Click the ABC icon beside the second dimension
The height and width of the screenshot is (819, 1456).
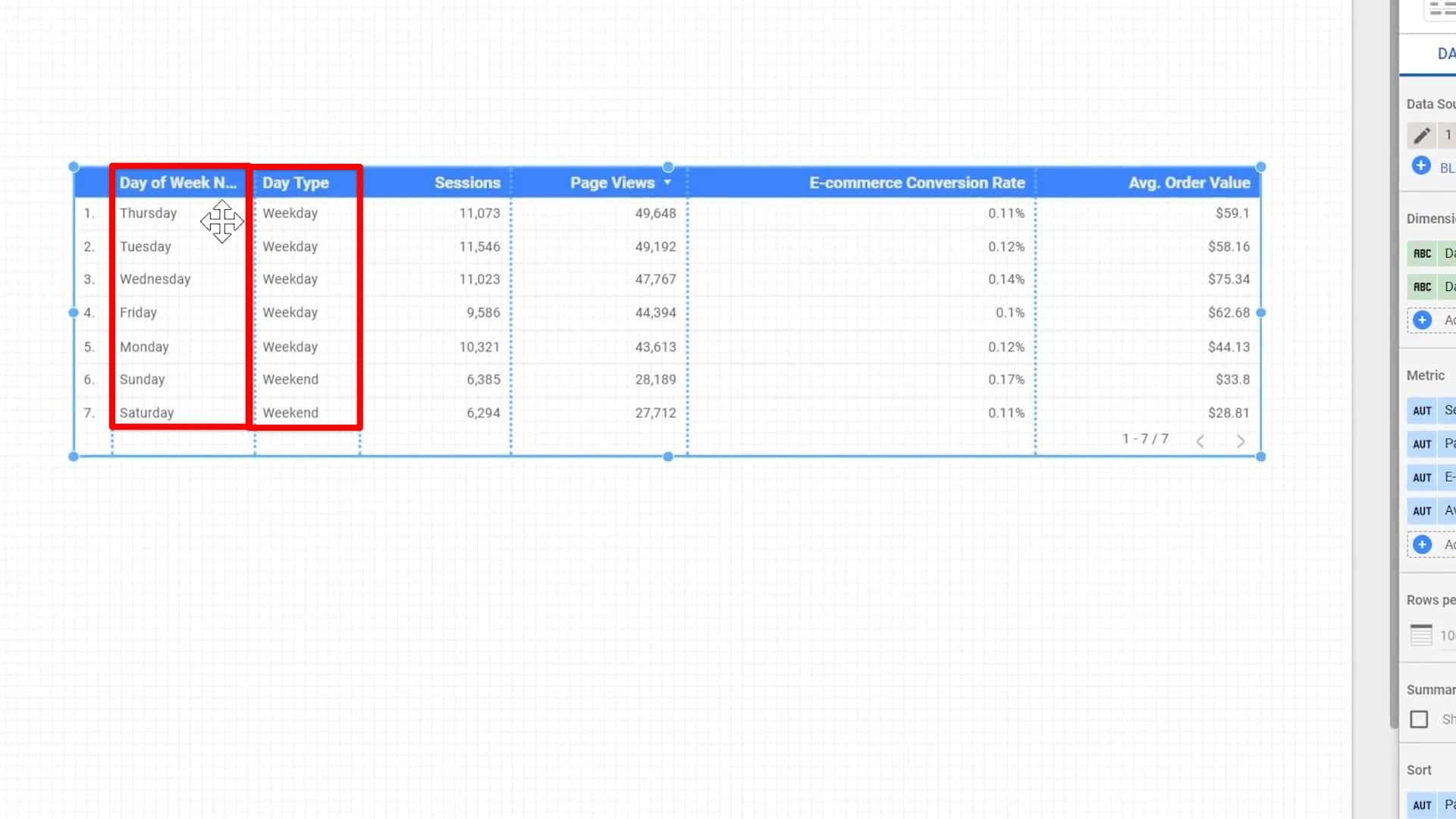(x=1422, y=287)
